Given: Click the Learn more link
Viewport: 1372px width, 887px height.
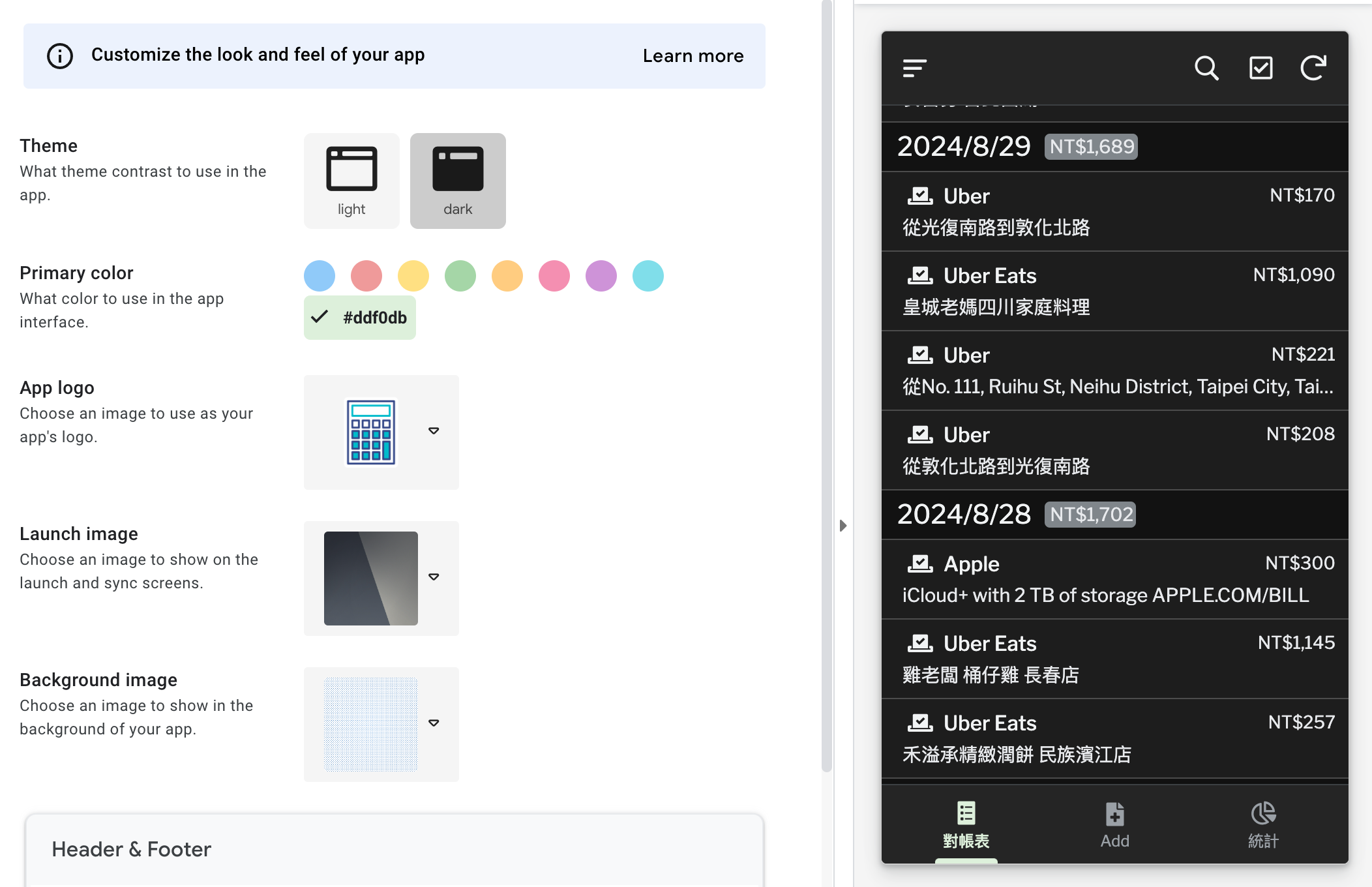Looking at the screenshot, I should click(x=693, y=56).
